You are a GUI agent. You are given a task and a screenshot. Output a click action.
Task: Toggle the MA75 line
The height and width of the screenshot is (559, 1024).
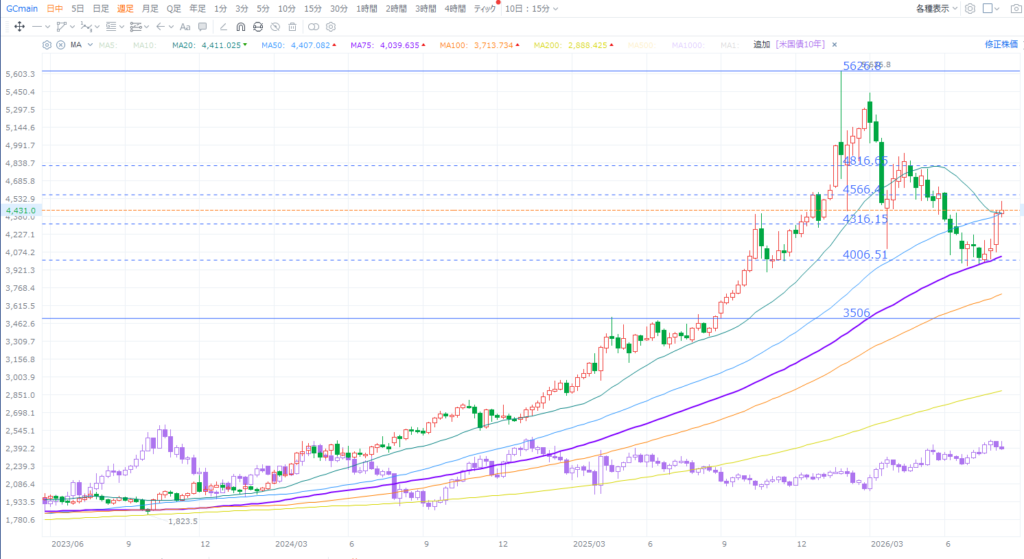388,45
